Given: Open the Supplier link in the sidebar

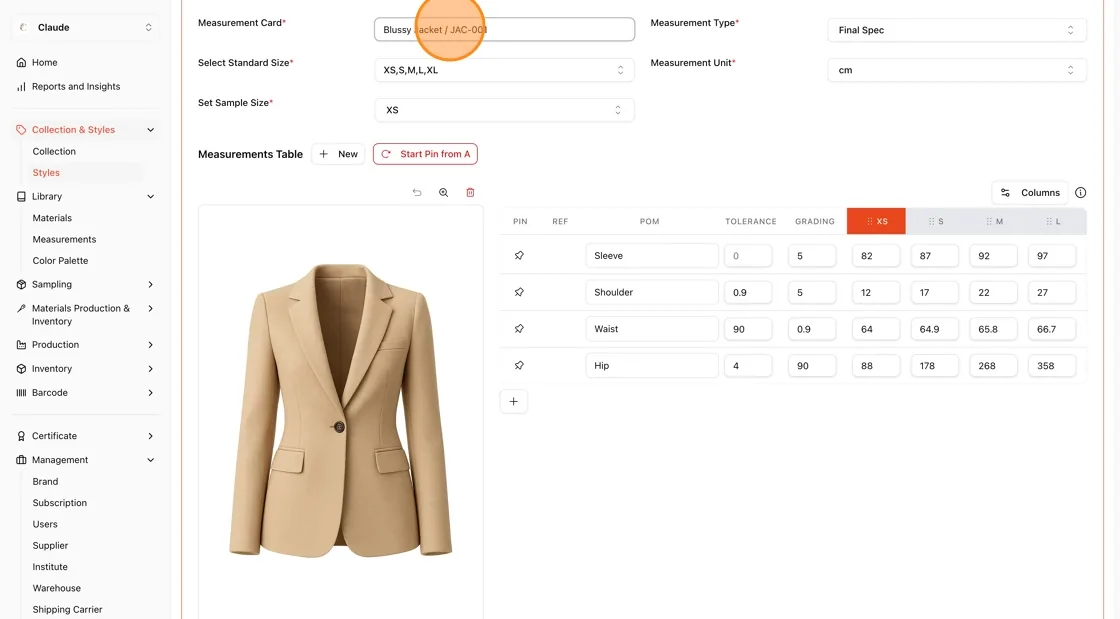Looking at the screenshot, I should click(x=51, y=545).
